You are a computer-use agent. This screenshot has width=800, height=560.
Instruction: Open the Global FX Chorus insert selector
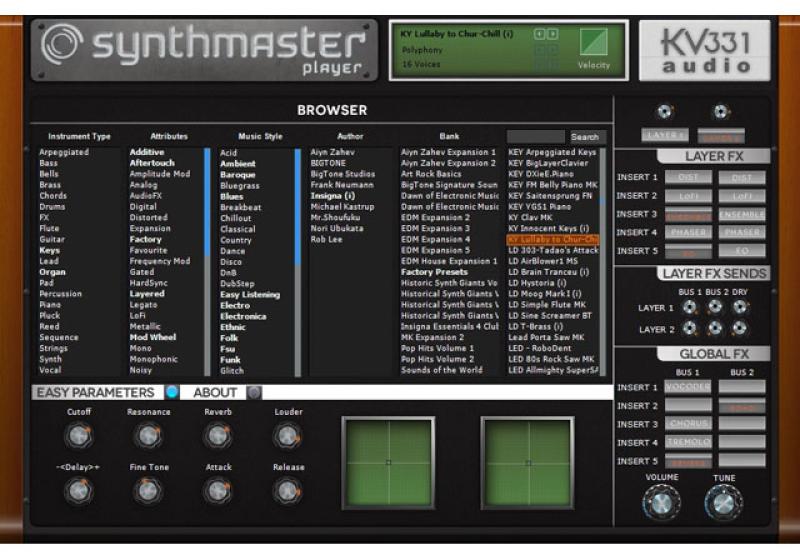point(688,424)
